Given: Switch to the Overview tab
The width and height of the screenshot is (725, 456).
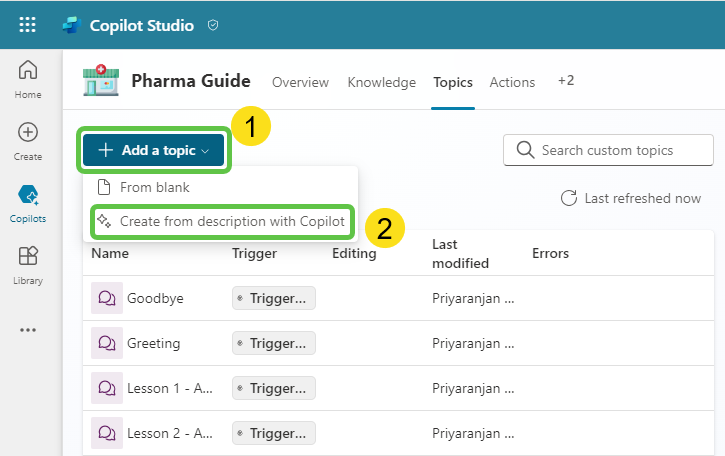Looking at the screenshot, I should coord(301,82).
